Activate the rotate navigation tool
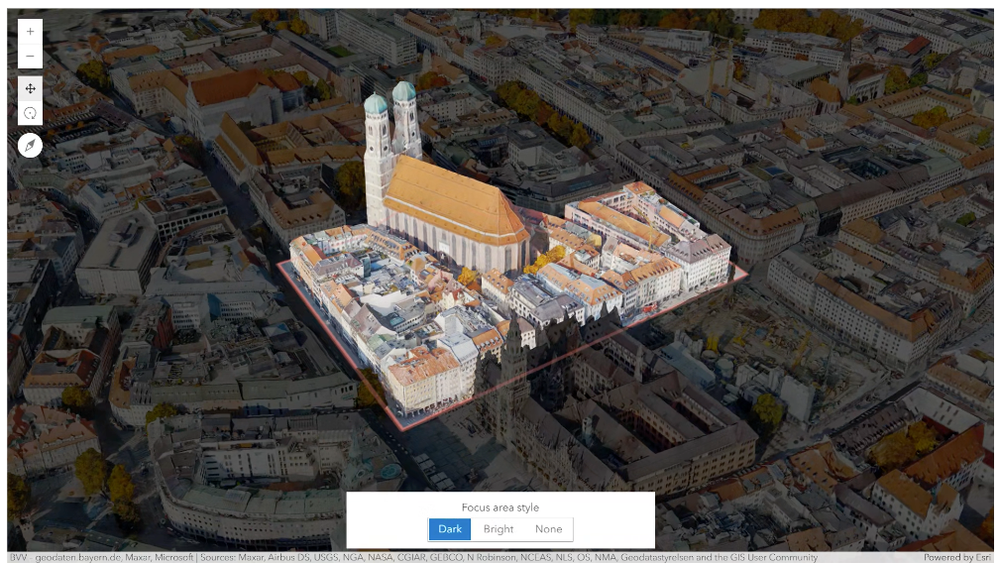The width and height of the screenshot is (999, 568). (30, 113)
